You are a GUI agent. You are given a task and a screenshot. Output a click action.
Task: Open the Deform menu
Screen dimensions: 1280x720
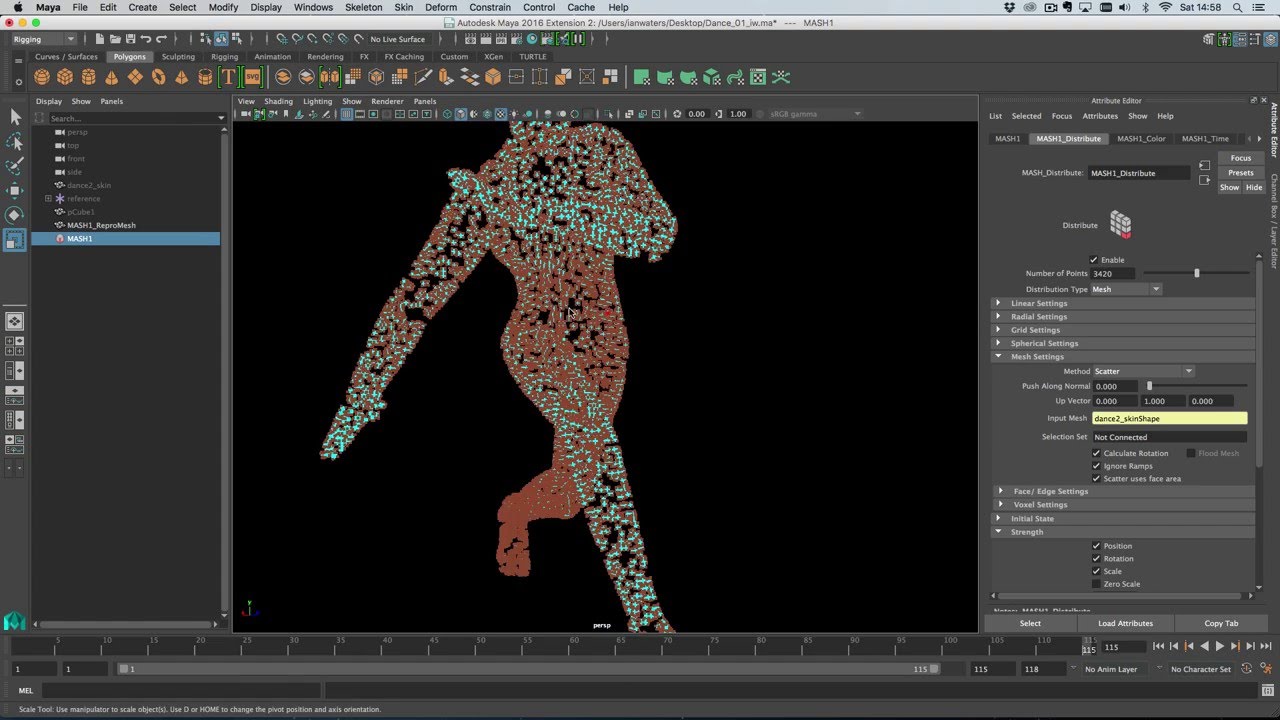[441, 7]
